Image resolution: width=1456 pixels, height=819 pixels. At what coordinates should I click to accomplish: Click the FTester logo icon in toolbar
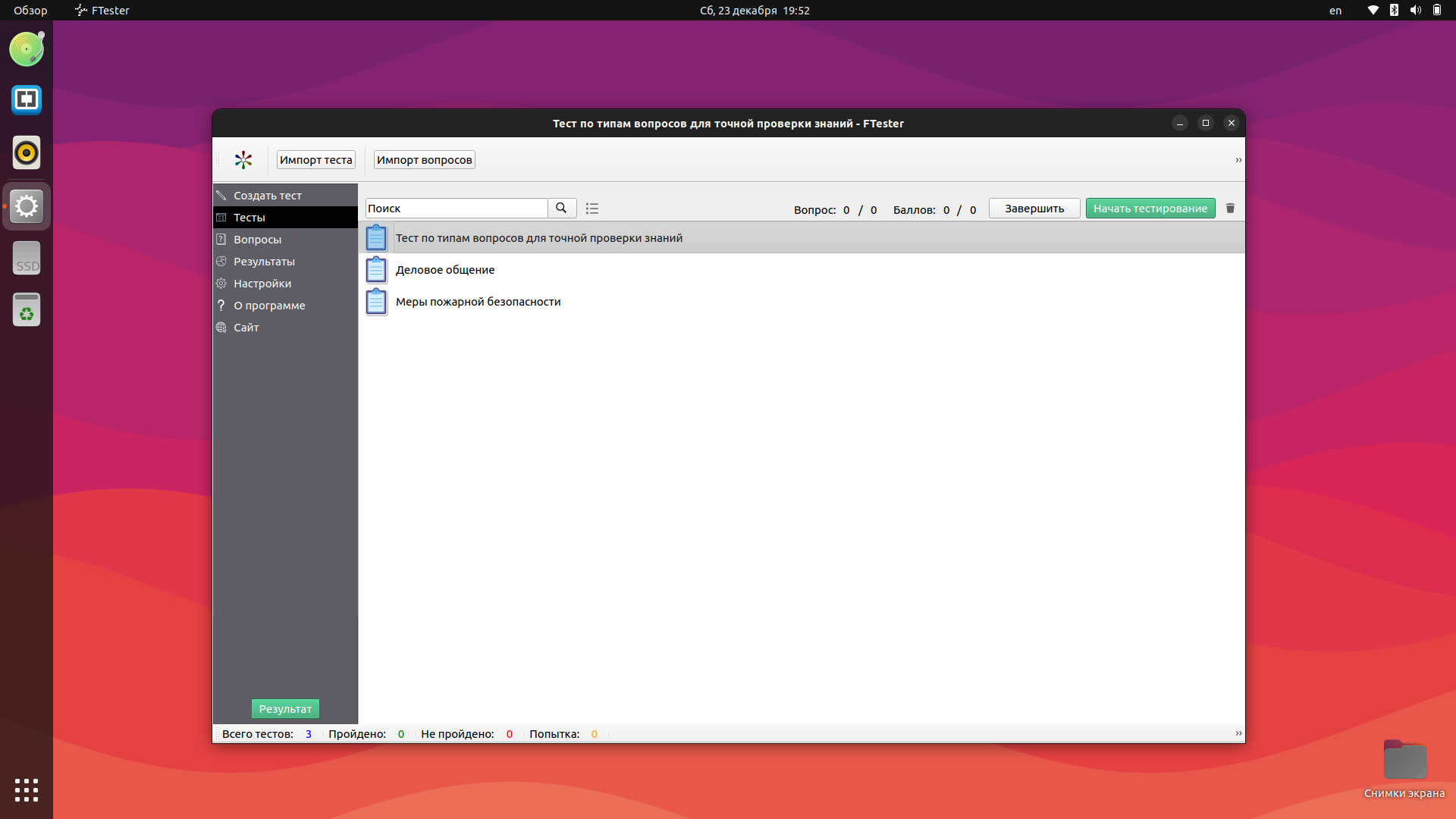pos(243,160)
